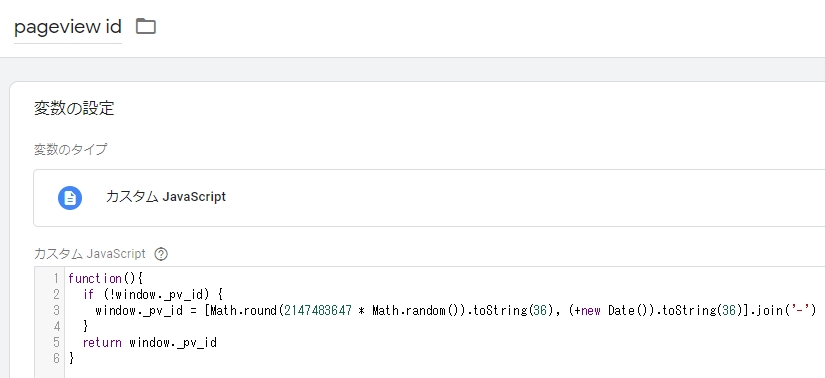Click the closing brace on line 6
Image resolution: width=825 pixels, height=378 pixels.
(72, 359)
